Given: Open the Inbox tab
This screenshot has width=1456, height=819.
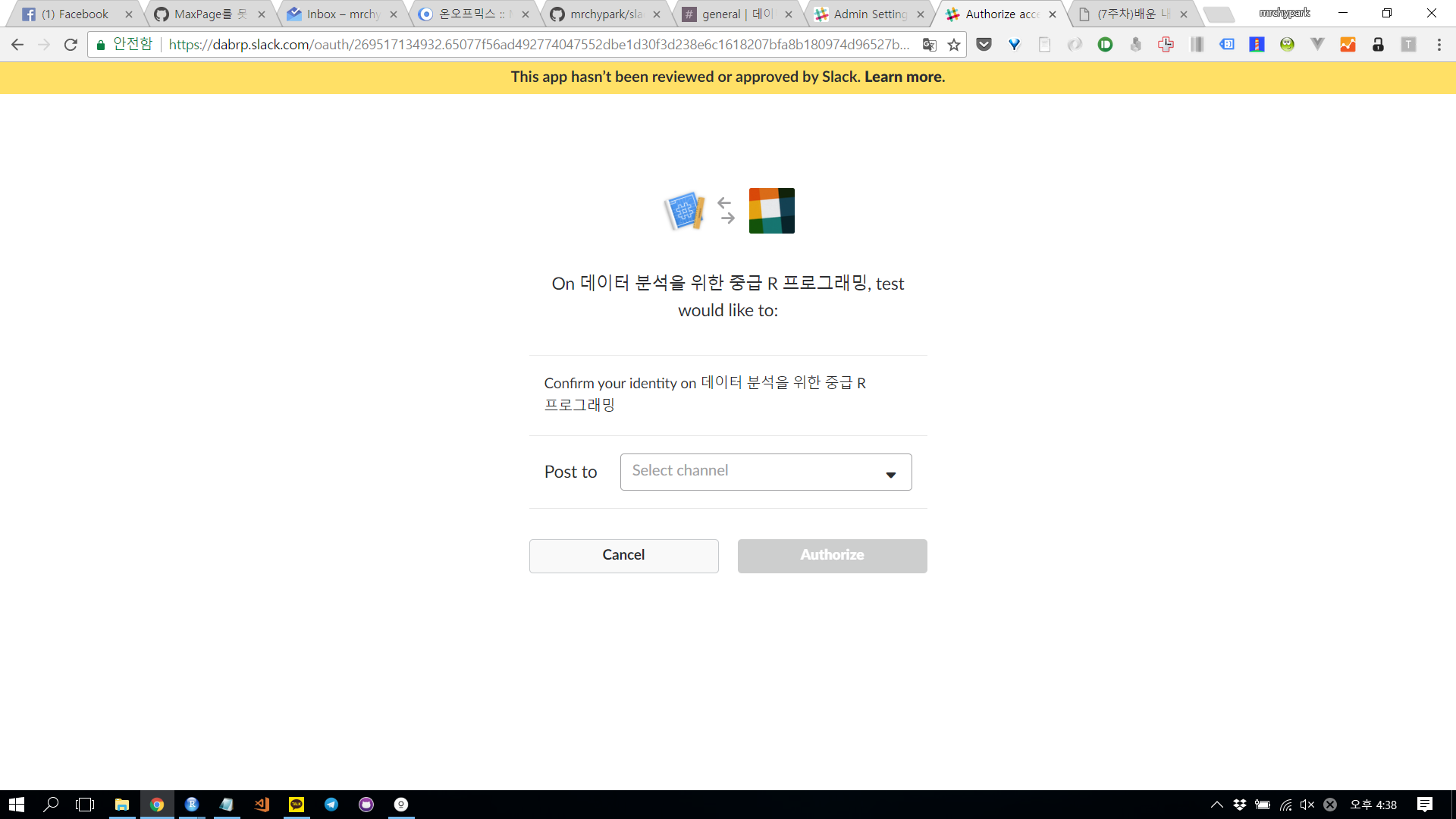Looking at the screenshot, I should coord(341,14).
